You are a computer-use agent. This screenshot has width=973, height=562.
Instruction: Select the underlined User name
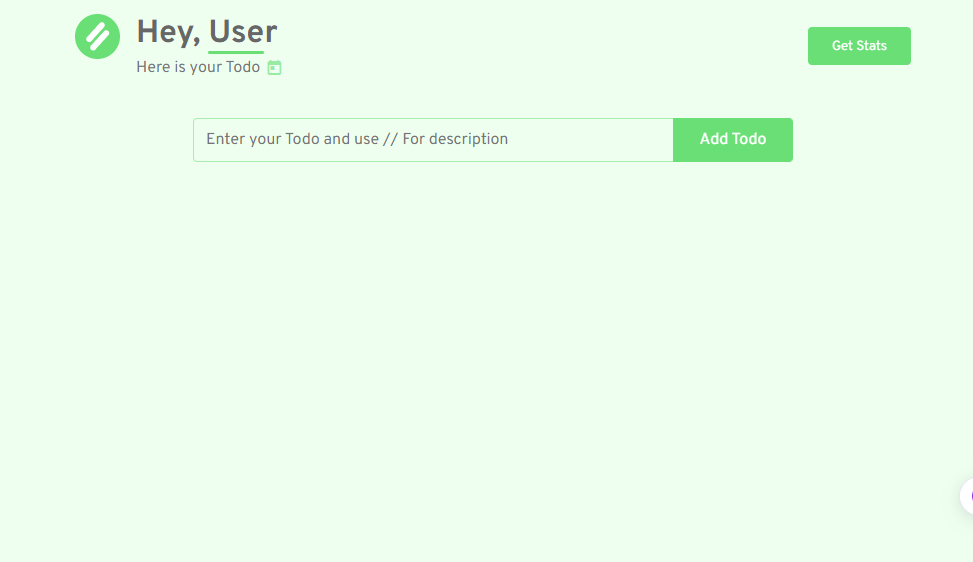(243, 32)
